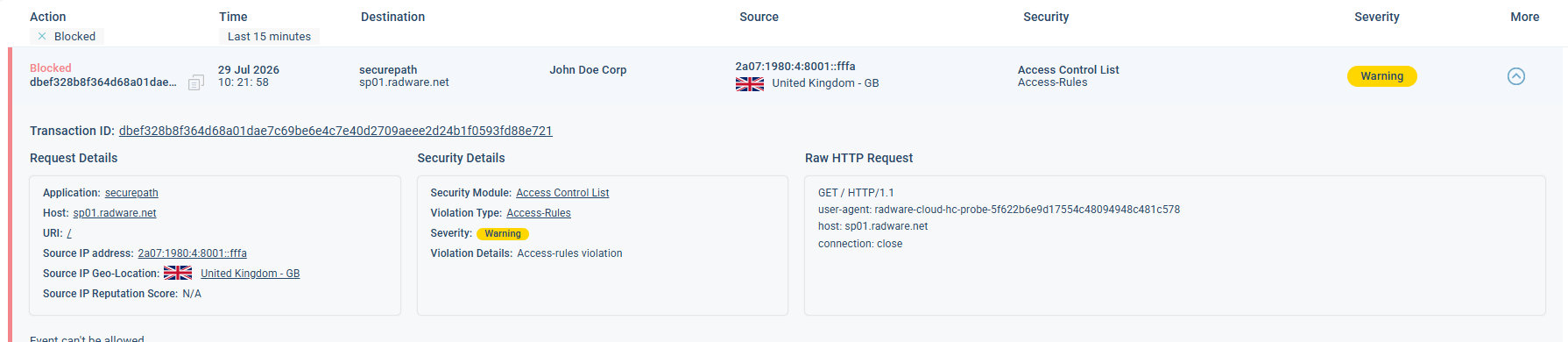Click the Warning badge in the event row
This screenshot has width=1568, height=342.
[1381, 76]
